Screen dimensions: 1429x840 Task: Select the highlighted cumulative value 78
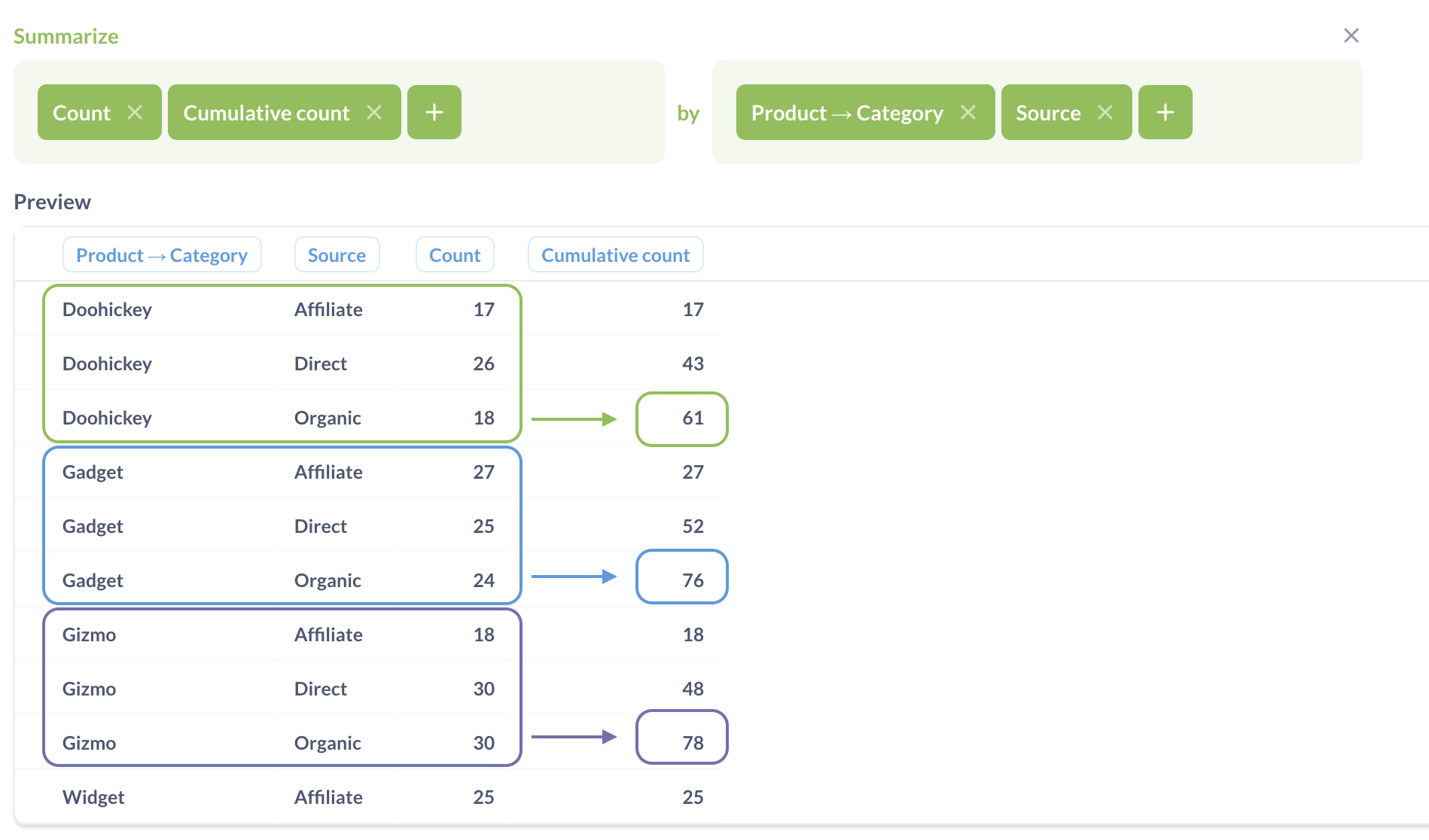point(693,744)
